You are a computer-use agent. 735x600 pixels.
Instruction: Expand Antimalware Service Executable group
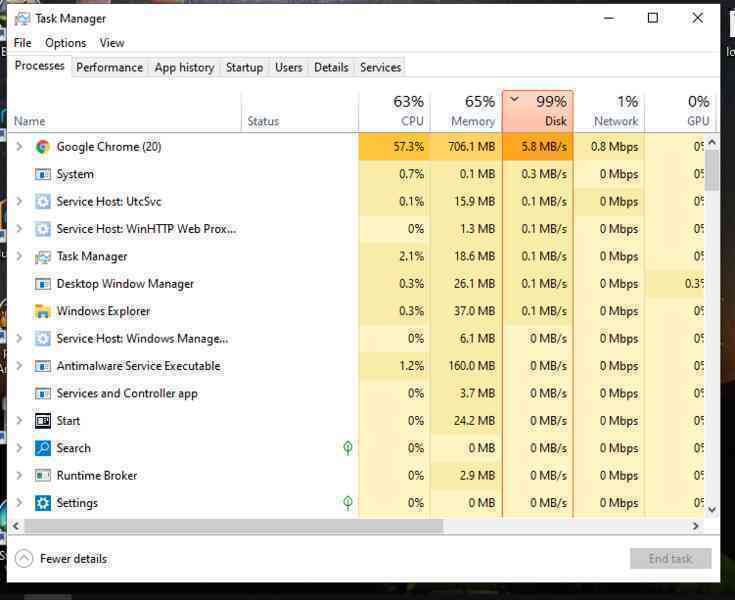(x=19, y=366)
